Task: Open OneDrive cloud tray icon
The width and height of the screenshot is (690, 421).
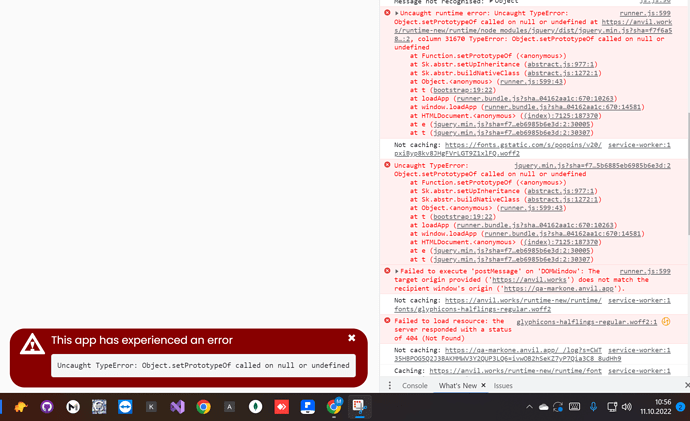Action: pos(543,407)
